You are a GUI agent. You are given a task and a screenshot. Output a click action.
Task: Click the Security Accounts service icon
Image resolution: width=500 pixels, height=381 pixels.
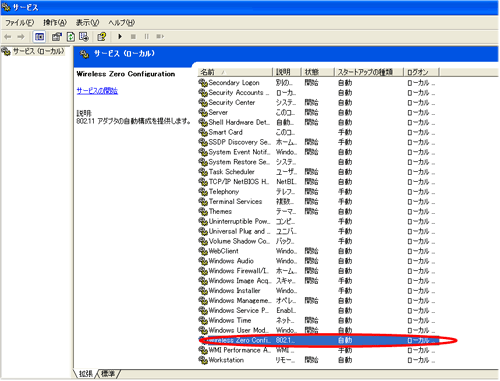(203, 92)
